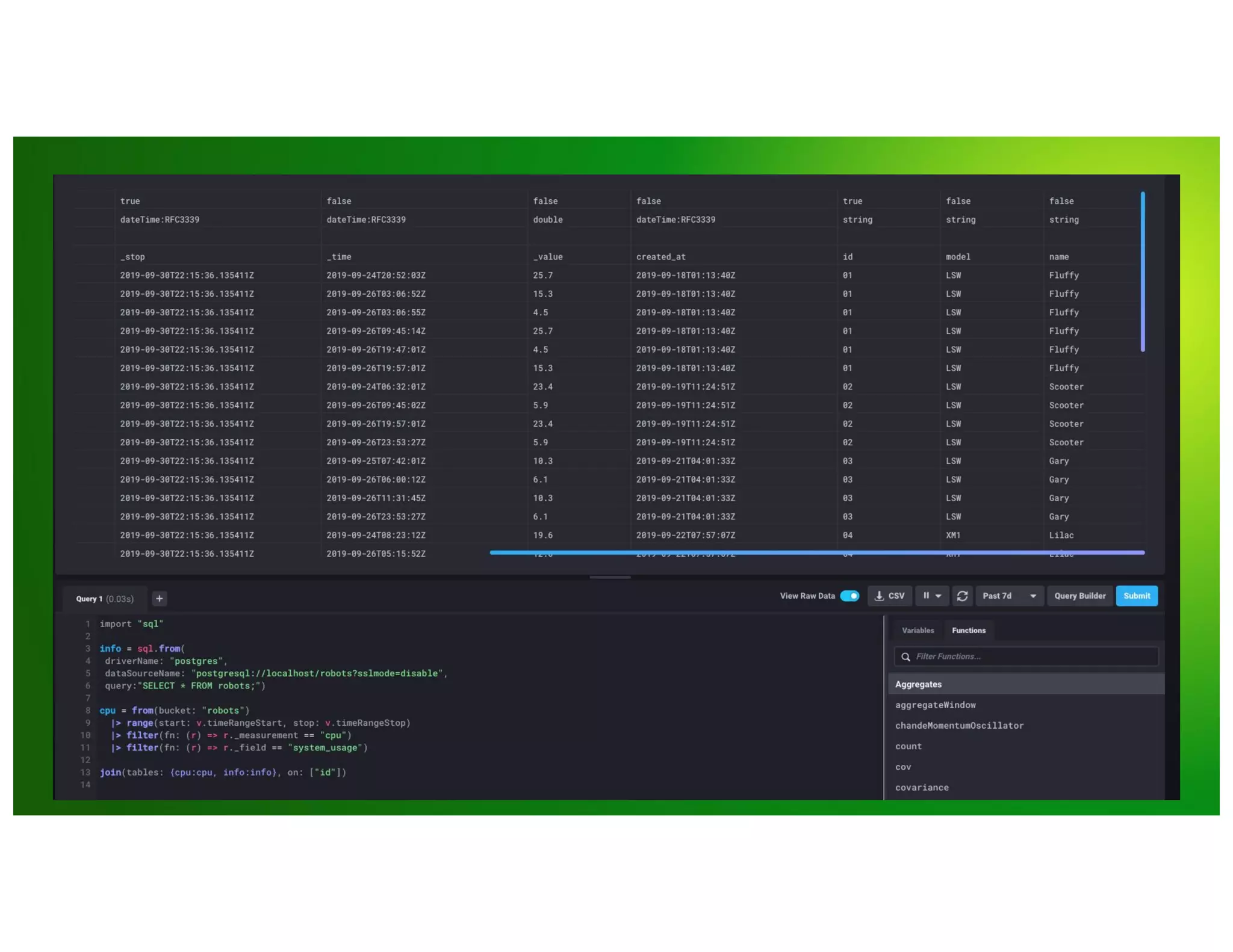The image size is (1233, 952).
Task: Insert the chandeMomentumOscillator function
Action: (x=959, y=726)
